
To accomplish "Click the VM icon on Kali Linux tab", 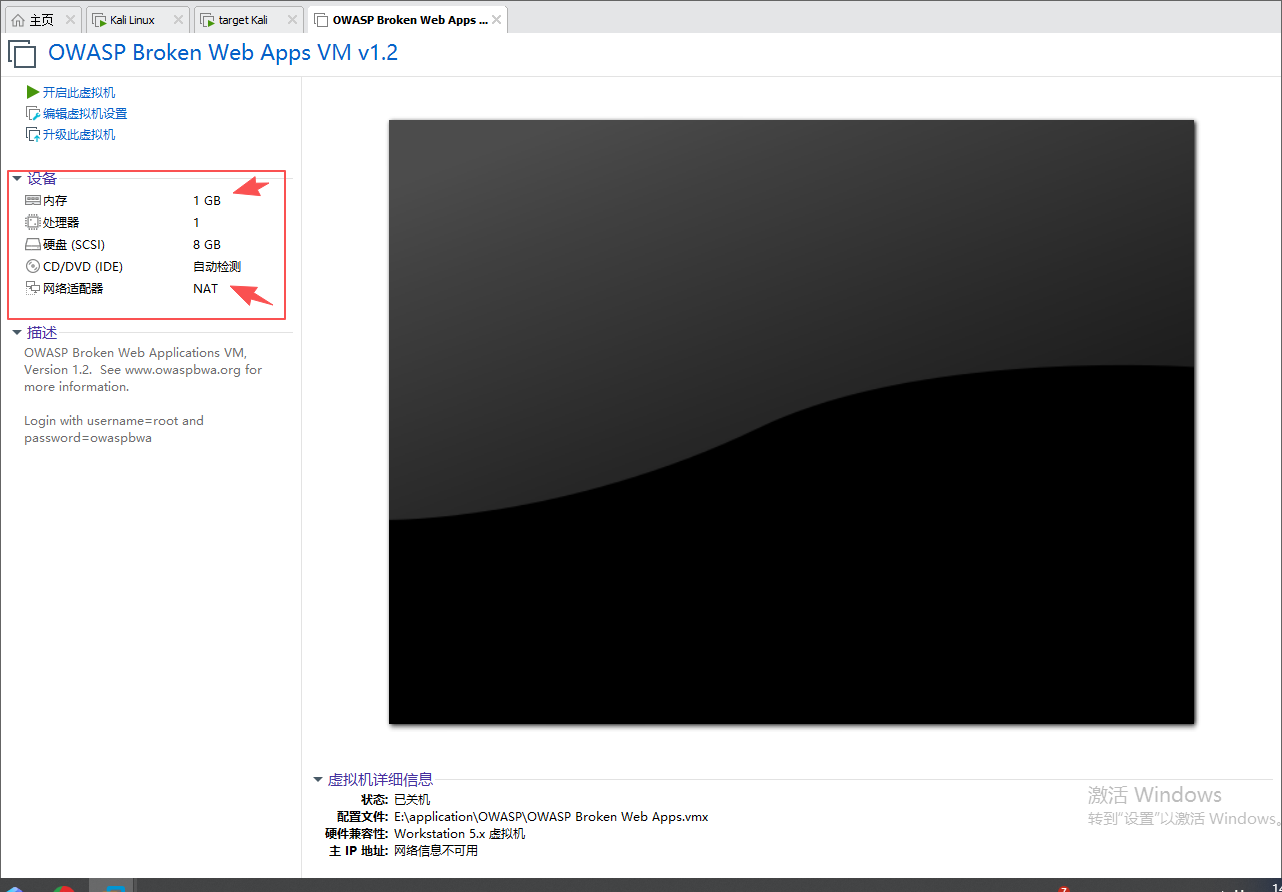I will (100, 20).
